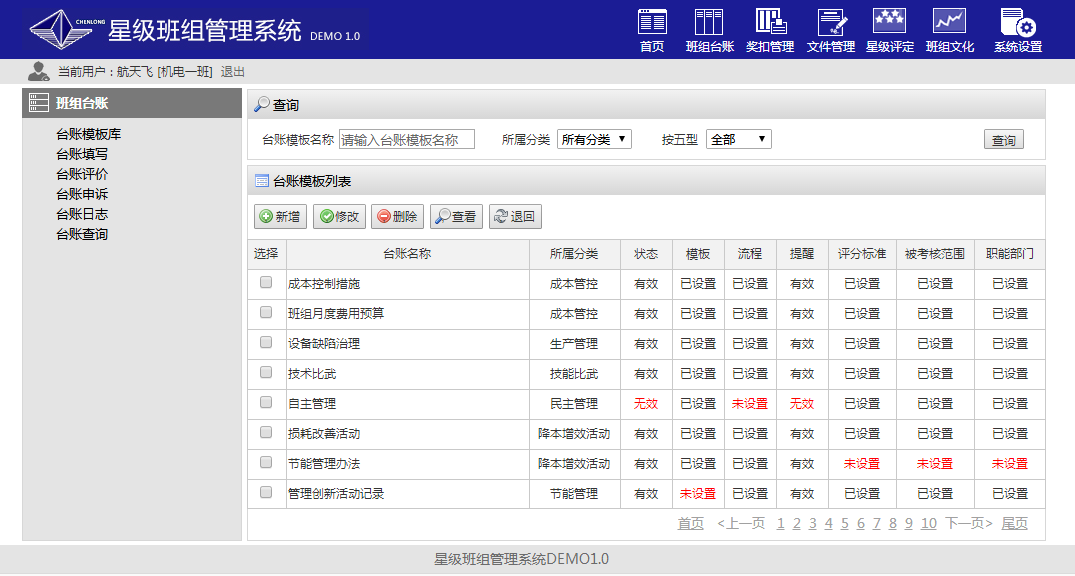Tick the checkbox for 节能管理办法
This screenshot has height=576, width=1075.
pos(266,463)
